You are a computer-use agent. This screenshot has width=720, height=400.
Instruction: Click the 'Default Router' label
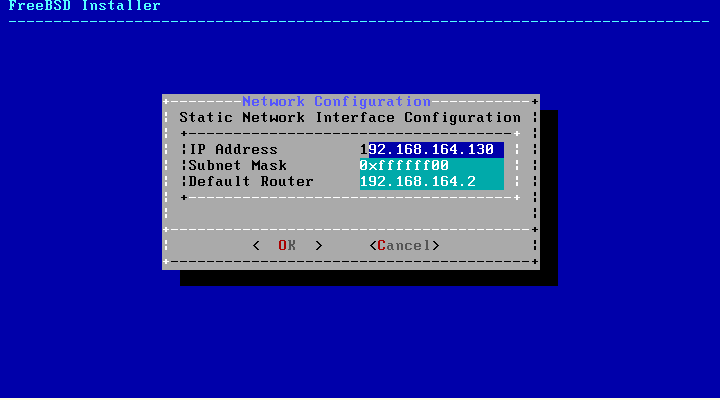coord(251,181)
